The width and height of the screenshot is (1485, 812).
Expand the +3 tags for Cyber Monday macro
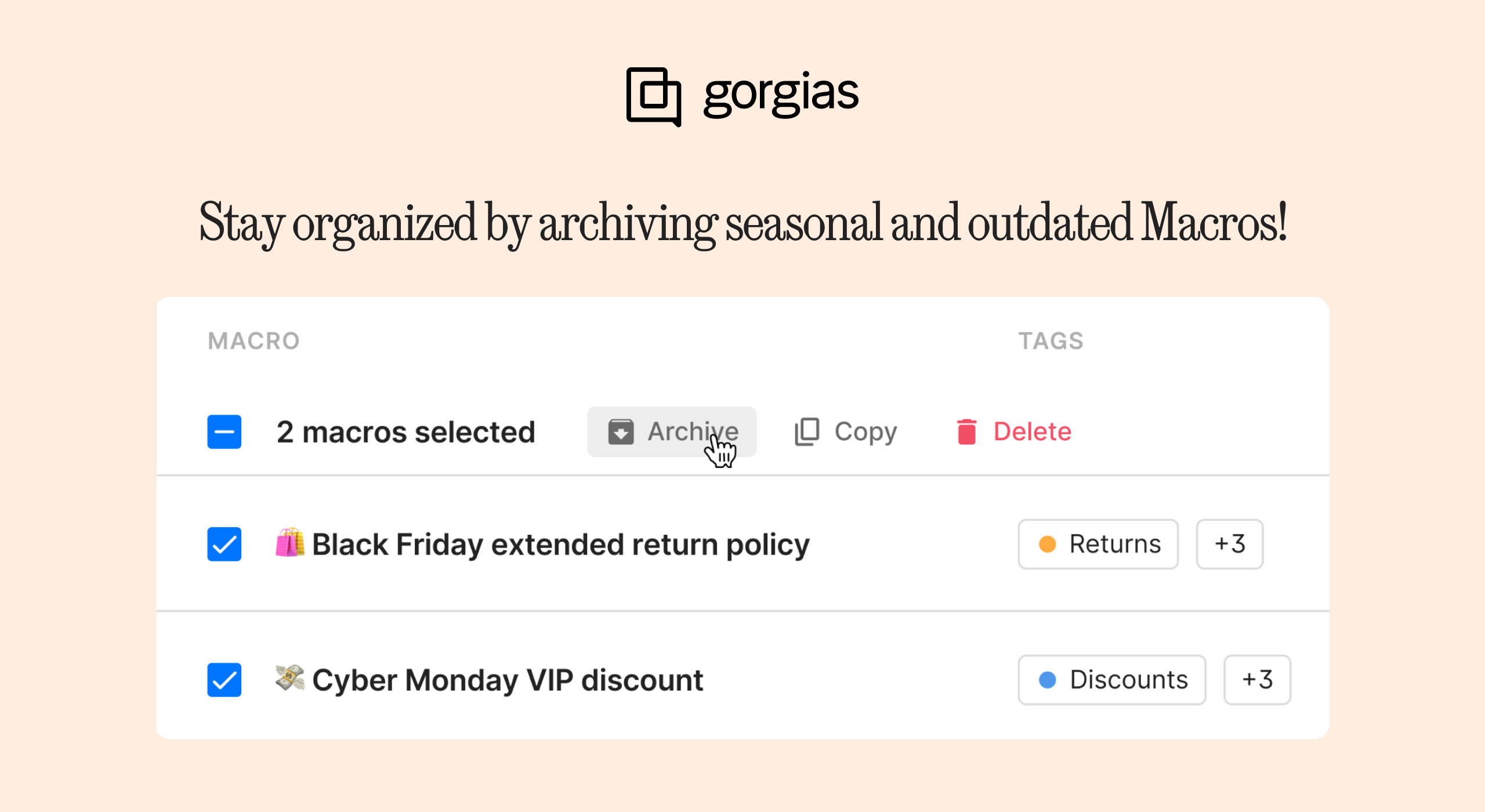pyautogui.click(x=1259, y=680)
